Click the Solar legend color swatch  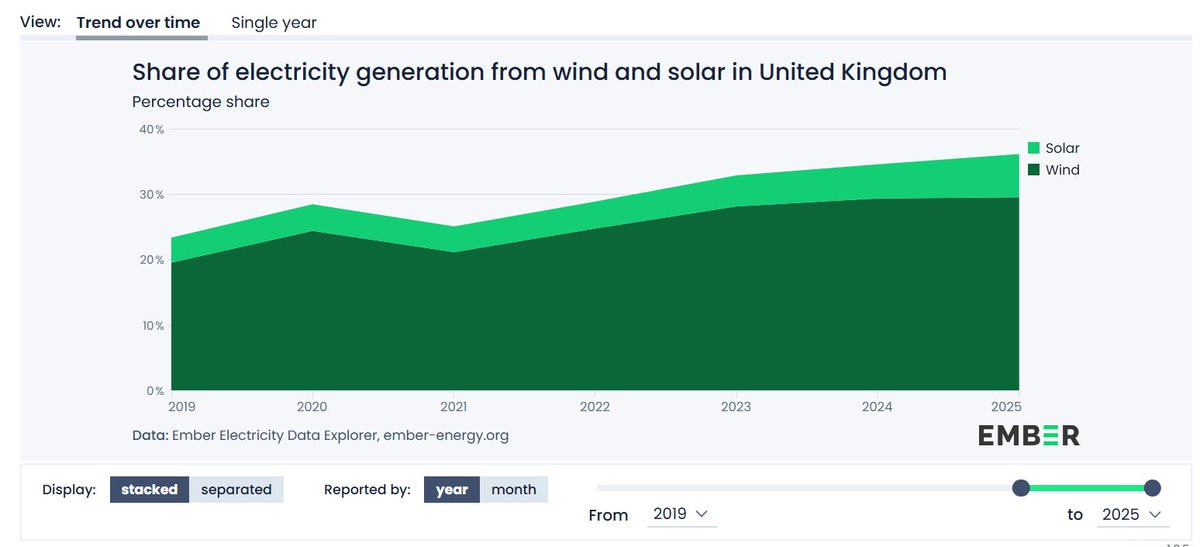(1034, 148)
